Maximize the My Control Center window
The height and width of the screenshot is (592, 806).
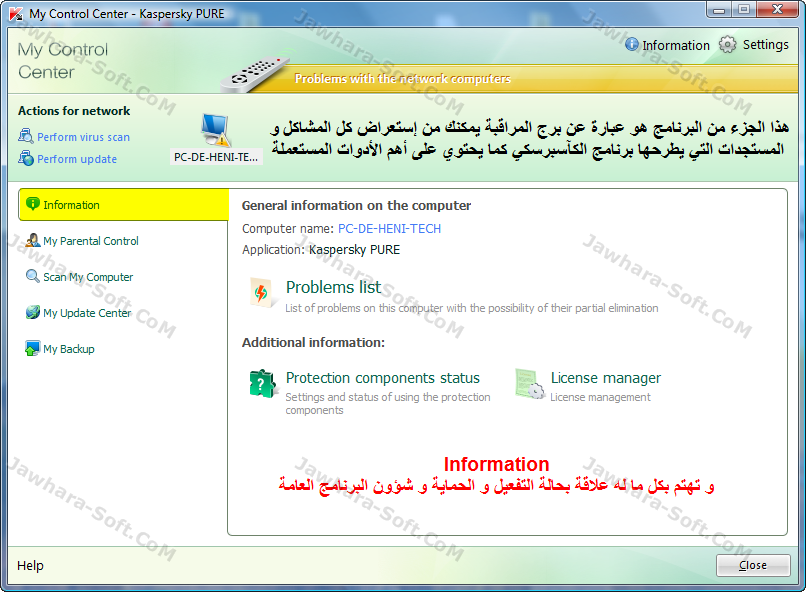744,10
